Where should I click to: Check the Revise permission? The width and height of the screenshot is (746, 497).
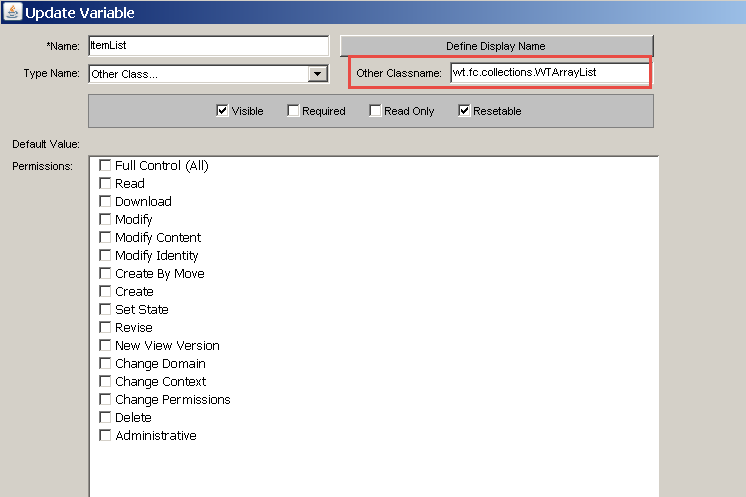105,328
